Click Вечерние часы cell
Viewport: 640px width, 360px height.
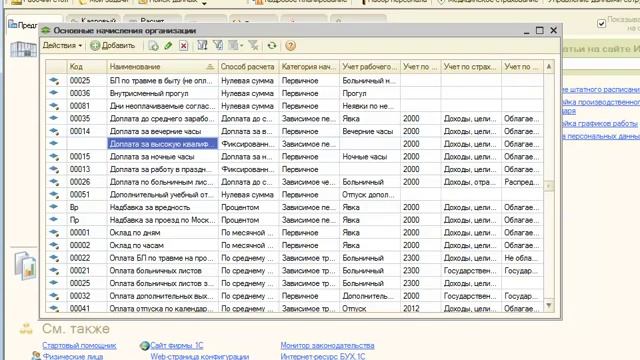tap(369, 131)
